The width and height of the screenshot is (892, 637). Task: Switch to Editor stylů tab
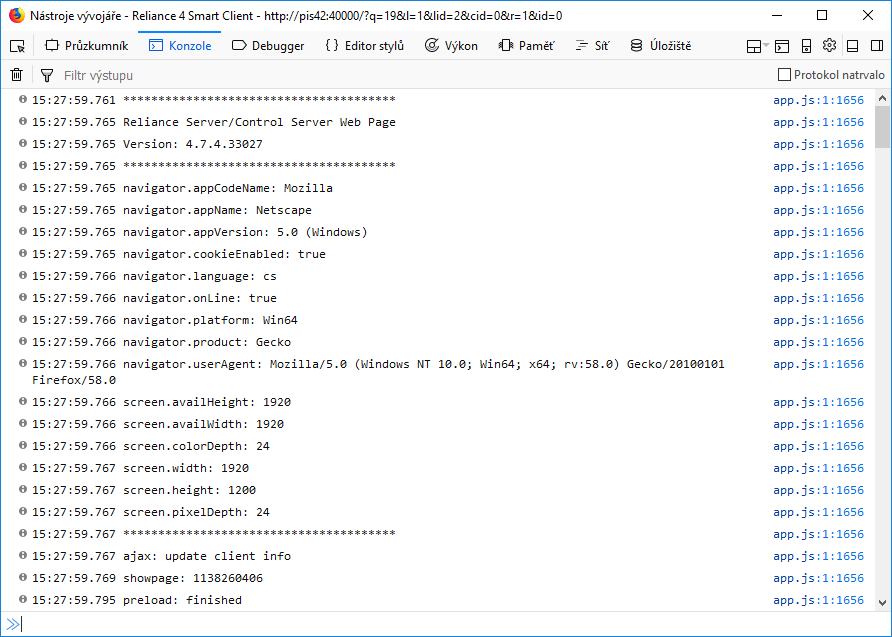point(364,46)
